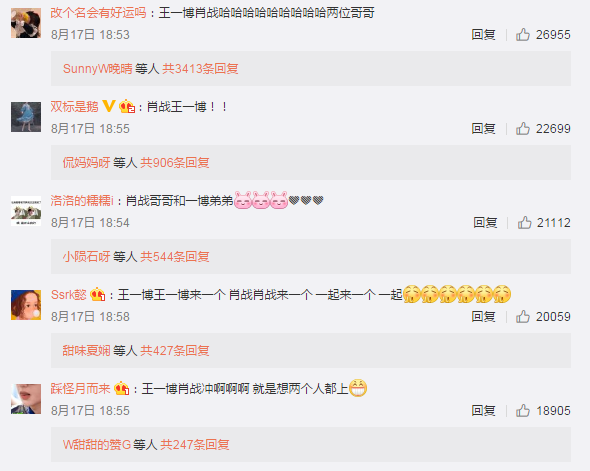Click member crown badge beside 踩怪月而来
This screenshot has width=590, height=471.
click(122, 389)
